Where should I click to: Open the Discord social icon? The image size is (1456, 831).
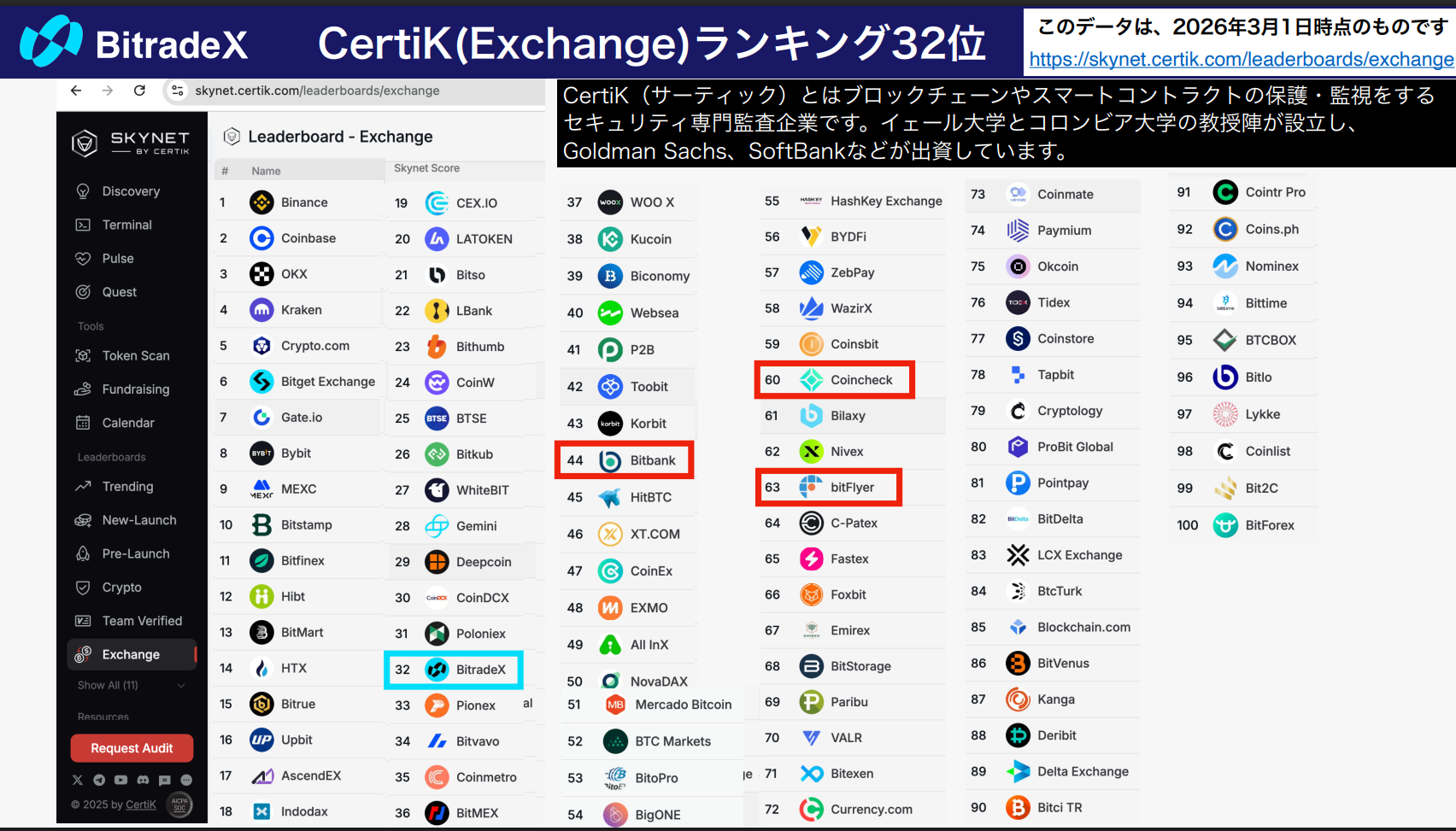(x=143, y=780)
